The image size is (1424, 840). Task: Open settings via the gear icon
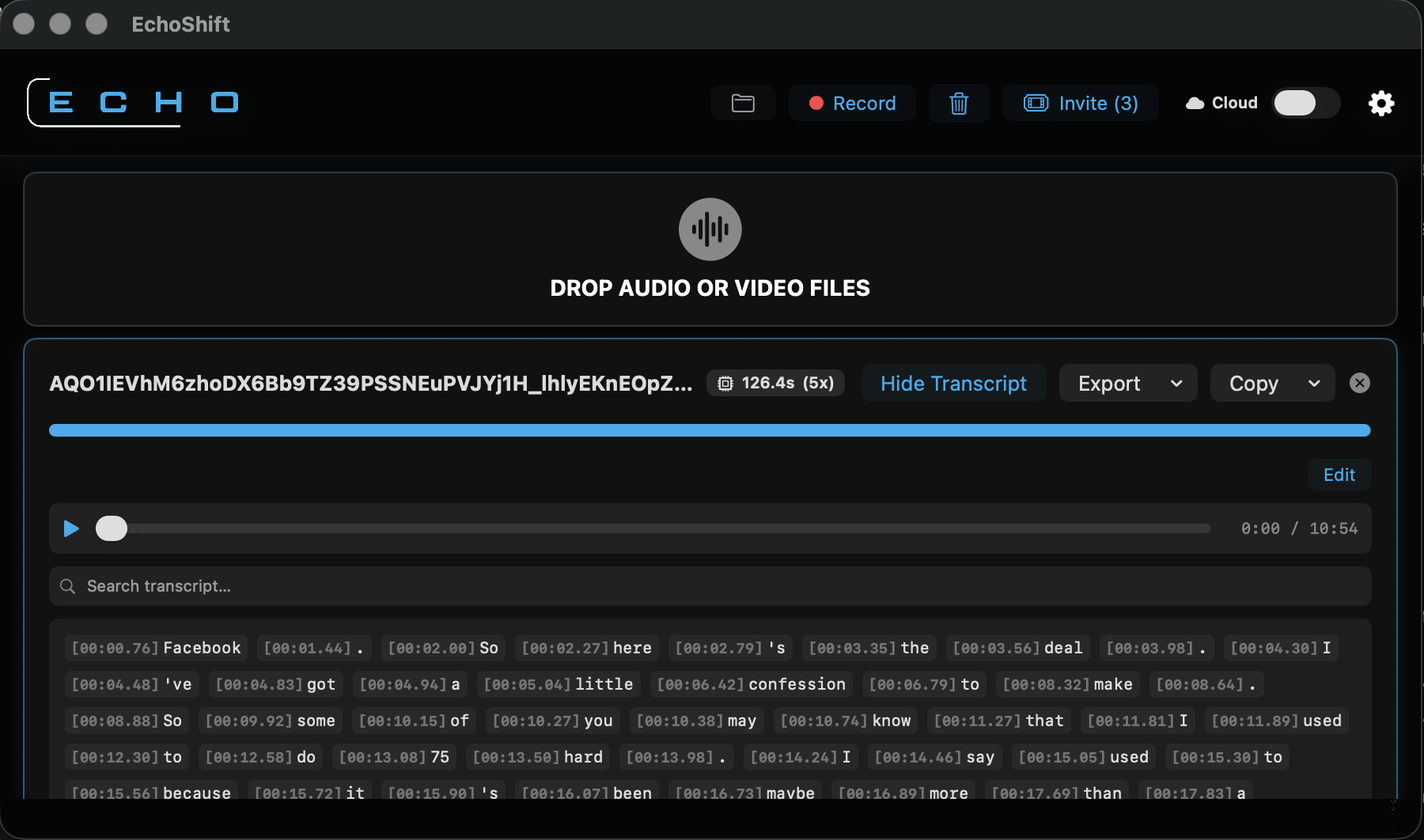click(x=1381, y=103)
